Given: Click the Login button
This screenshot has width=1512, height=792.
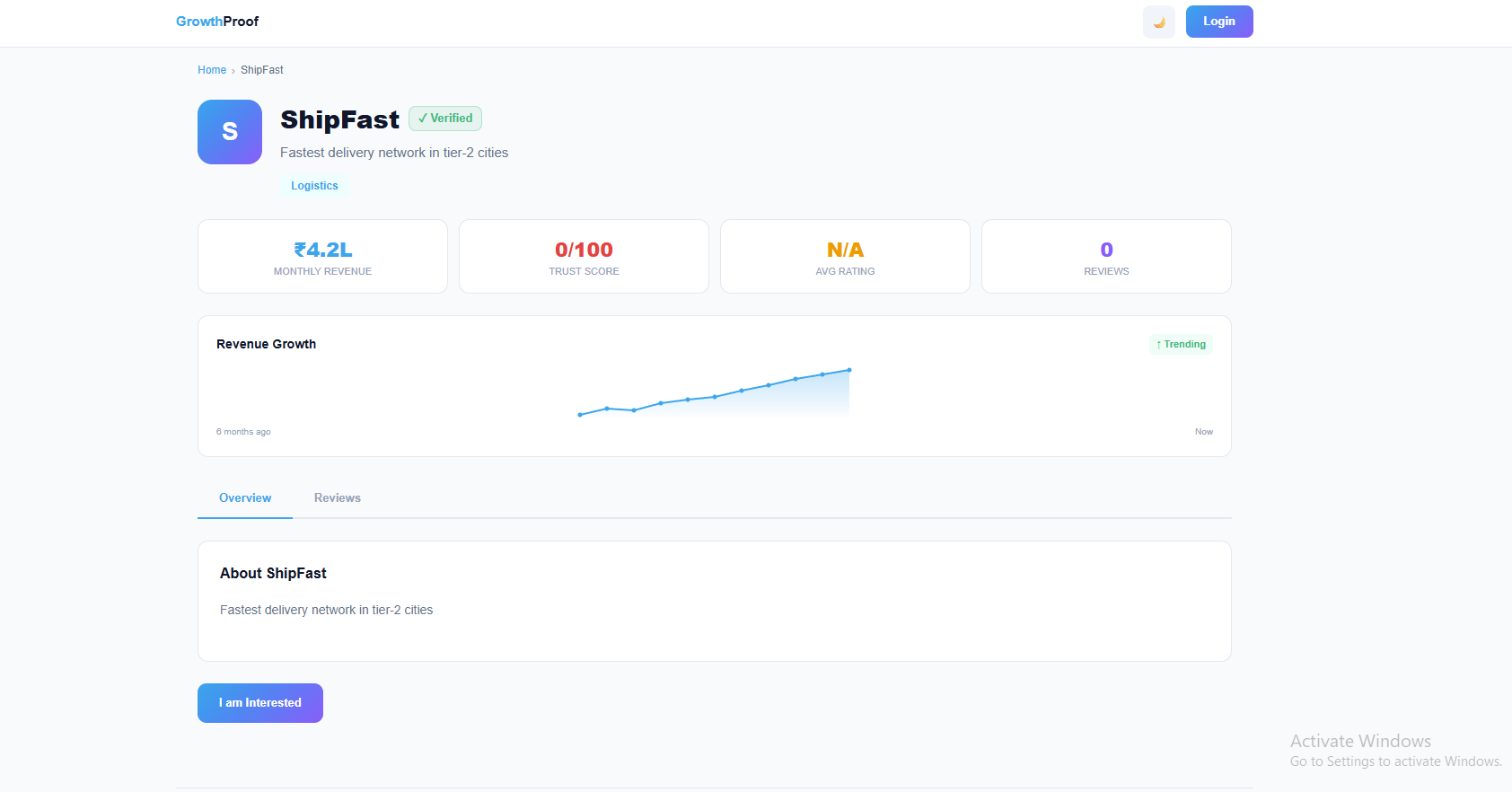Looking at the screenshot, I should (x=1219, y=22).
